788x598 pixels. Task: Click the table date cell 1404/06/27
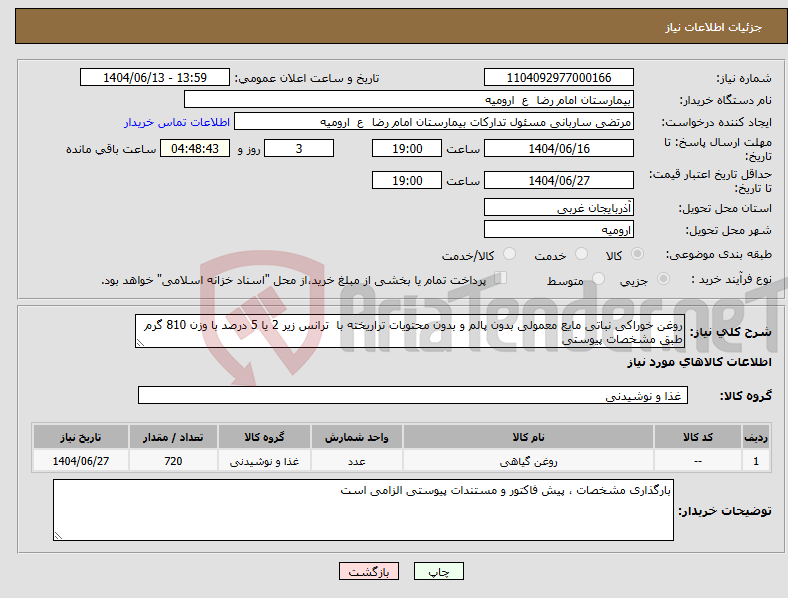81,461
